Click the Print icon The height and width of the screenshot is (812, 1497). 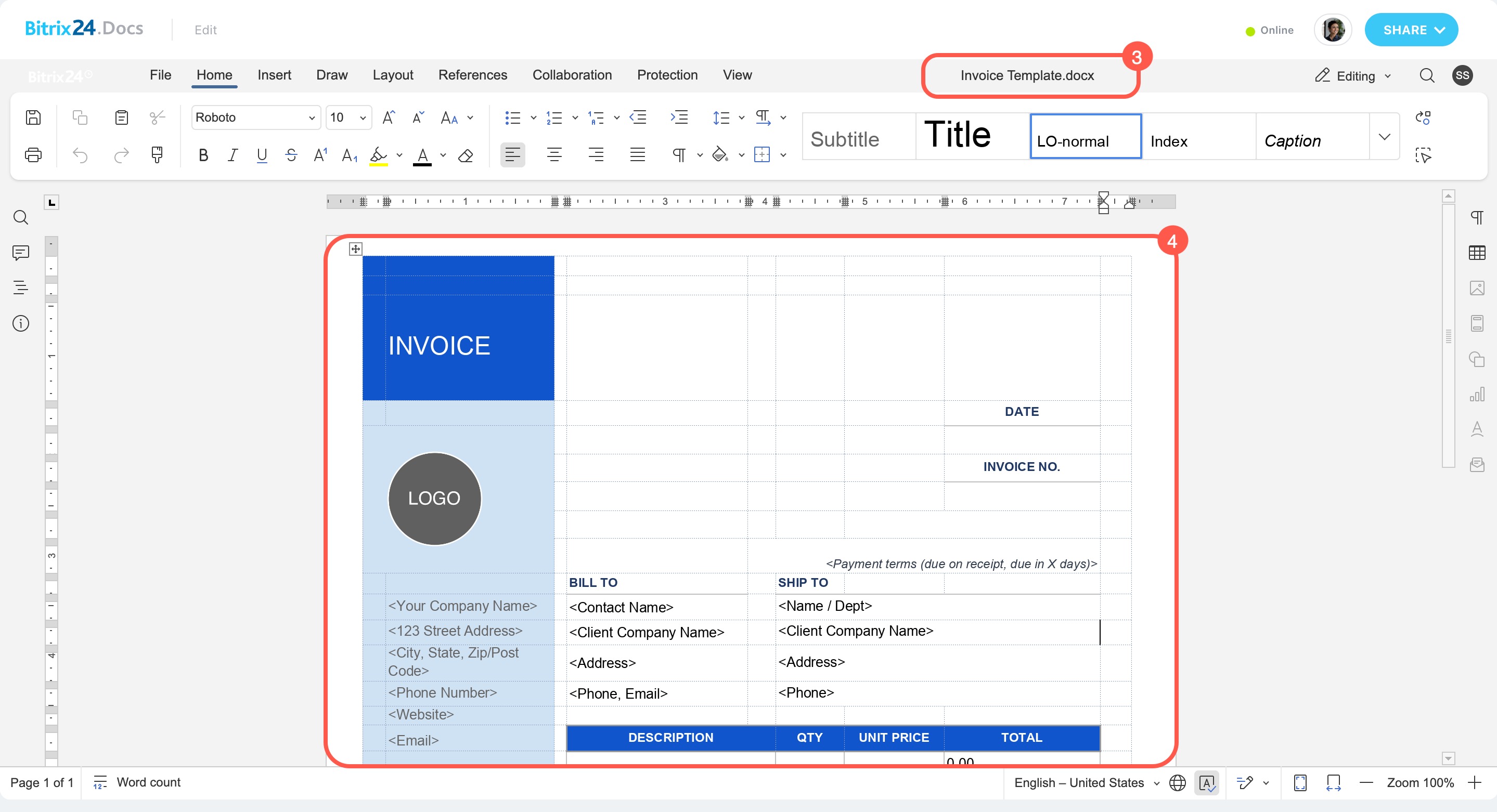pyautogui.click(x=33, y=155)
